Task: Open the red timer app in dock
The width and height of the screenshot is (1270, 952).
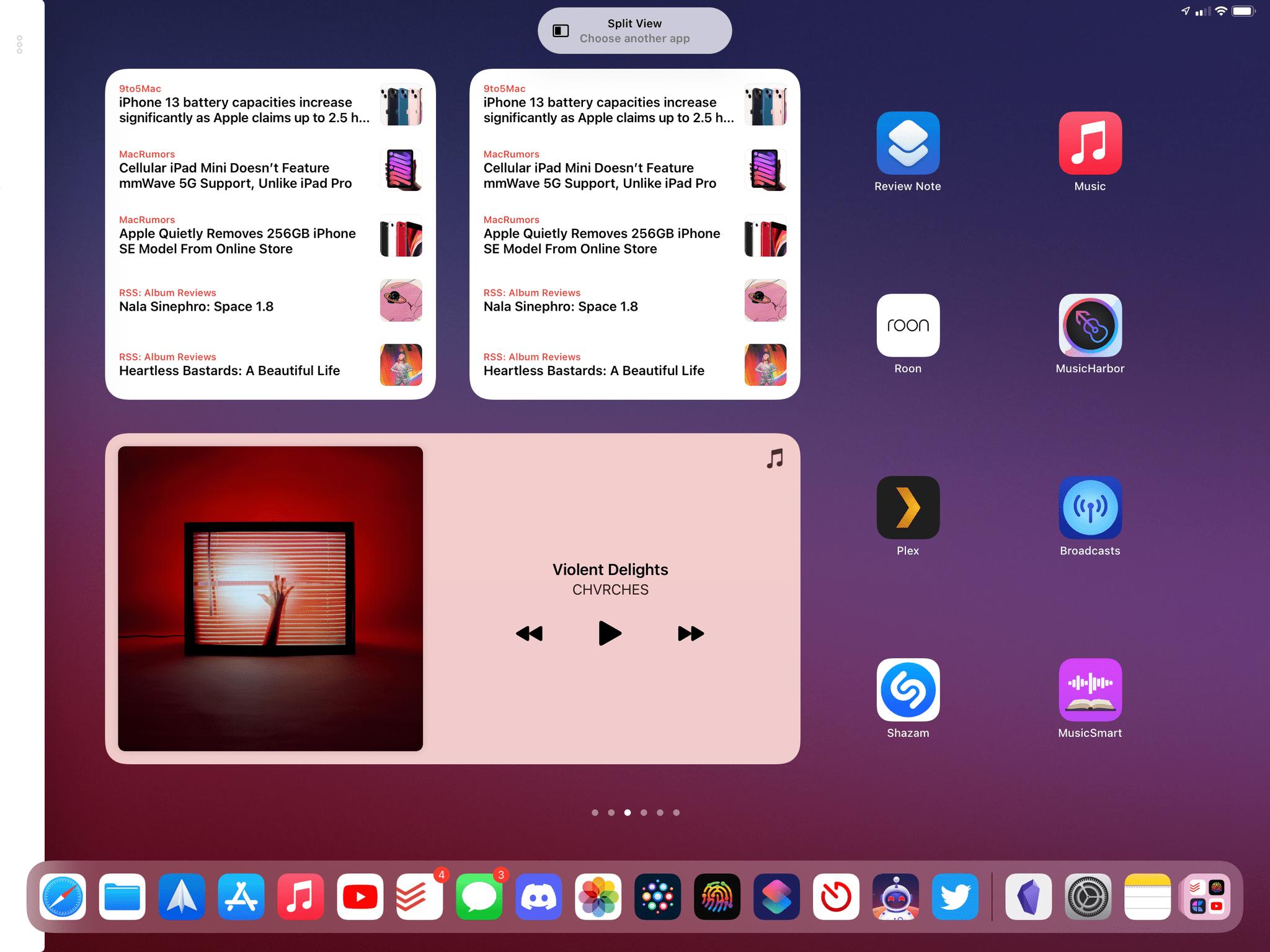Action: (837, 897)
